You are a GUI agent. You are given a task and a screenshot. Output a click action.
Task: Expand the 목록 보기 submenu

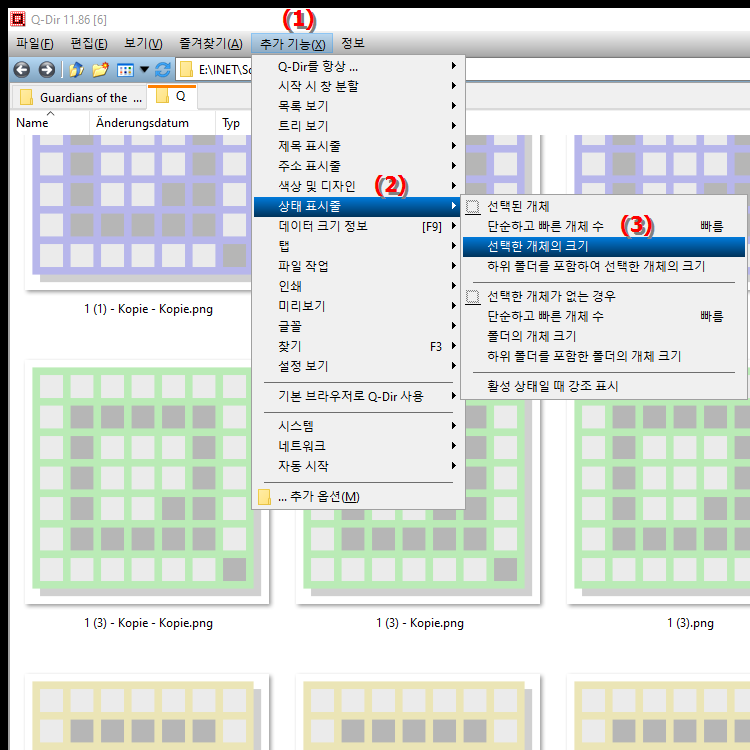(x=359, y=106)
